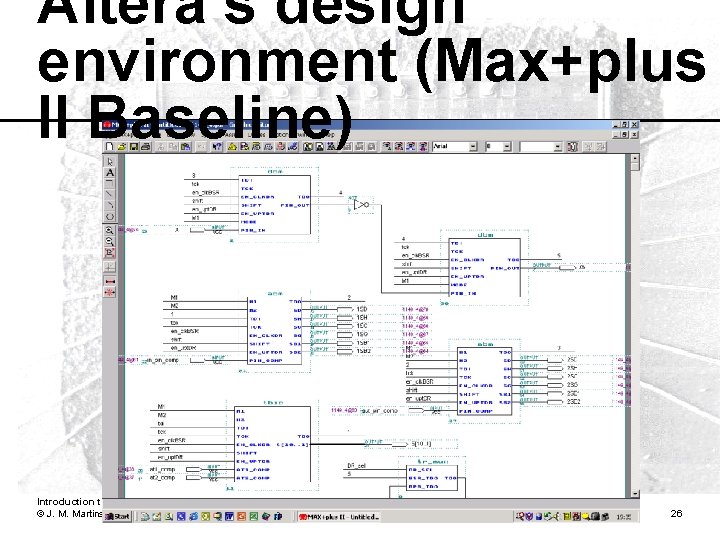Viewport: 720px width, 540px height.
Task: Select the at2_comp input pin
Action: pos(194,478)
